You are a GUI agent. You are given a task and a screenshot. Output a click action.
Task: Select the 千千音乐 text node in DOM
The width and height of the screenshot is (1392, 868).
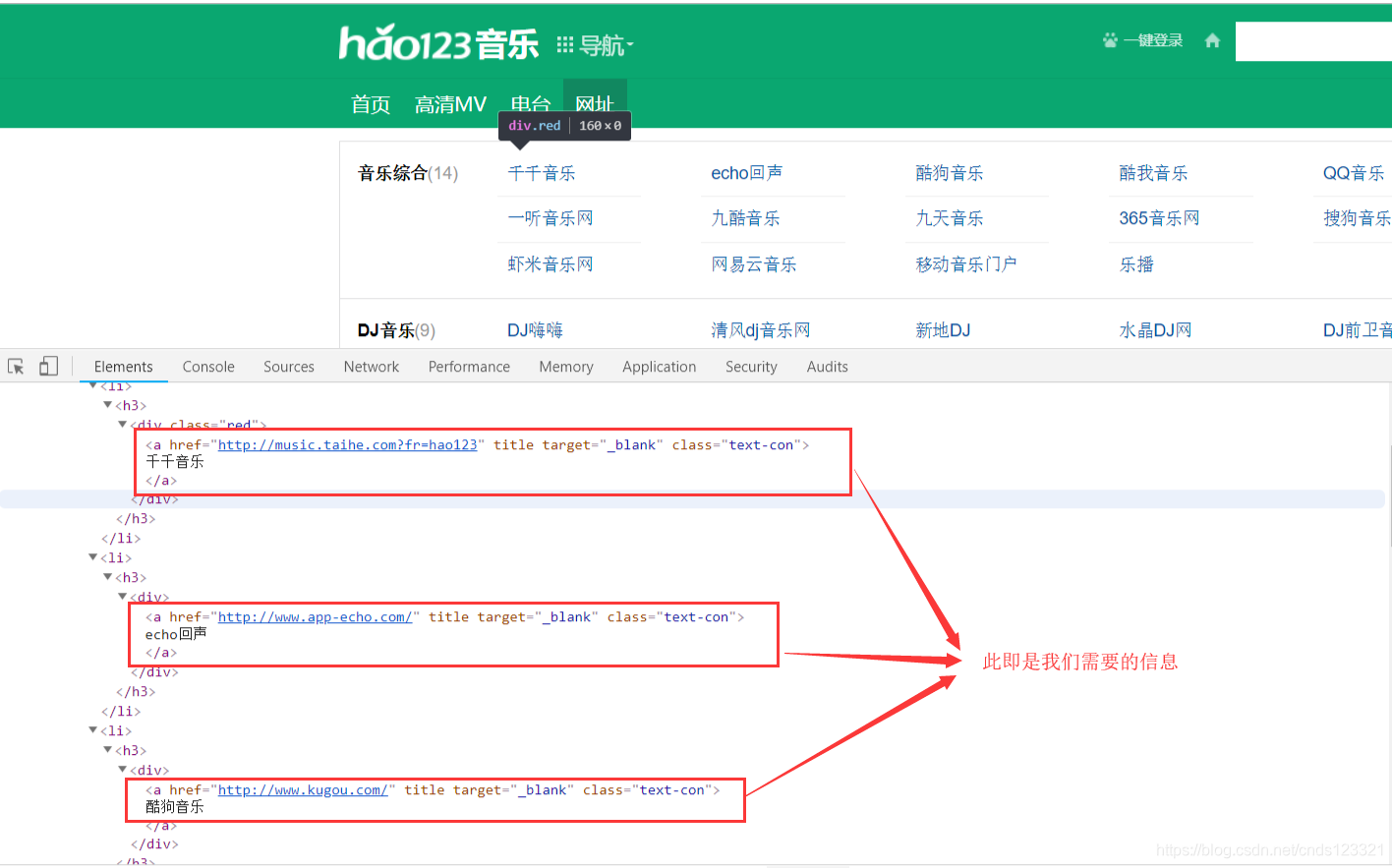(175, 462)
